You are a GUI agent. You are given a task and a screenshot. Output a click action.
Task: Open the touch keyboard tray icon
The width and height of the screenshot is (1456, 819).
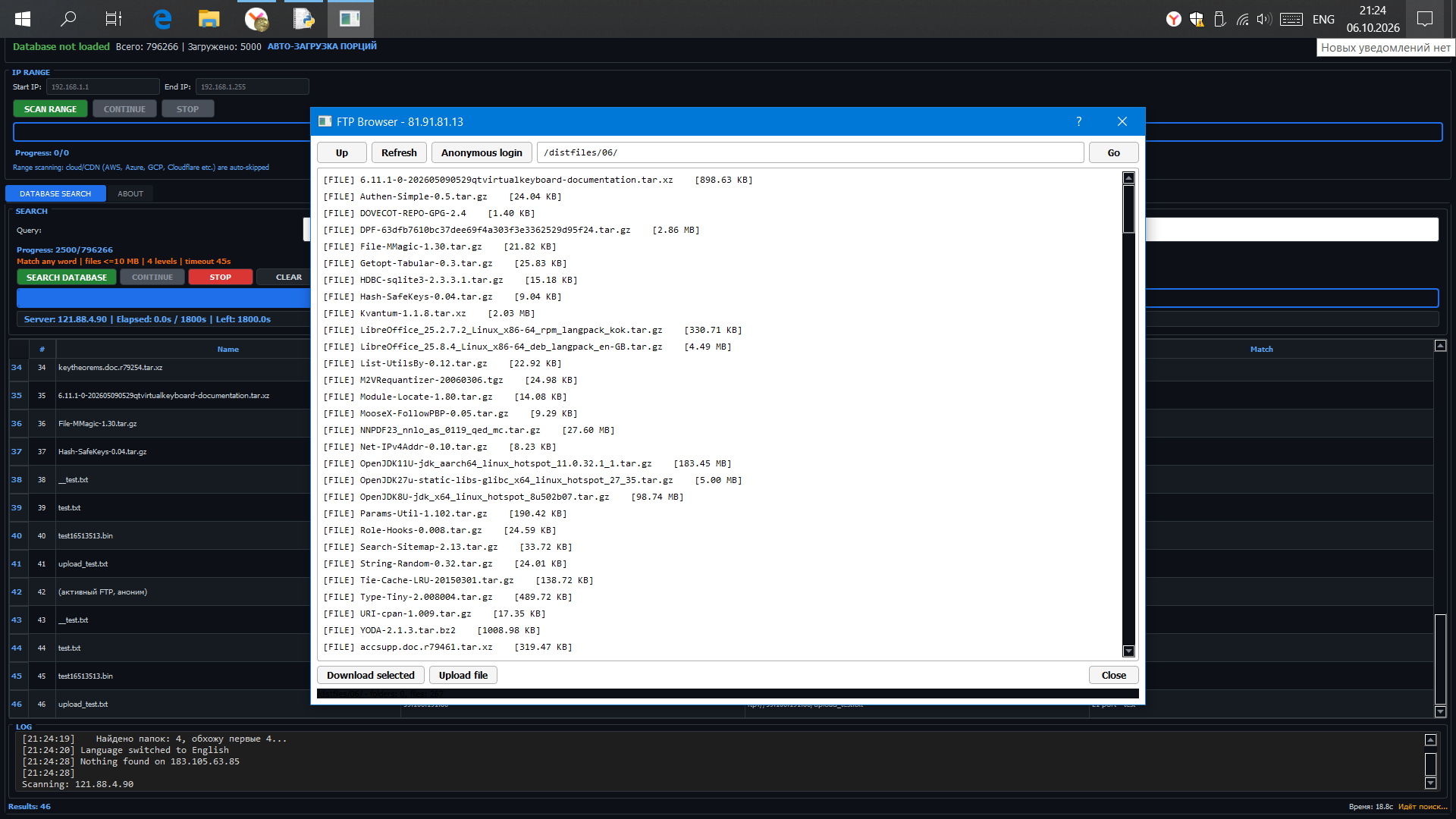click(x=1291, y=19)
